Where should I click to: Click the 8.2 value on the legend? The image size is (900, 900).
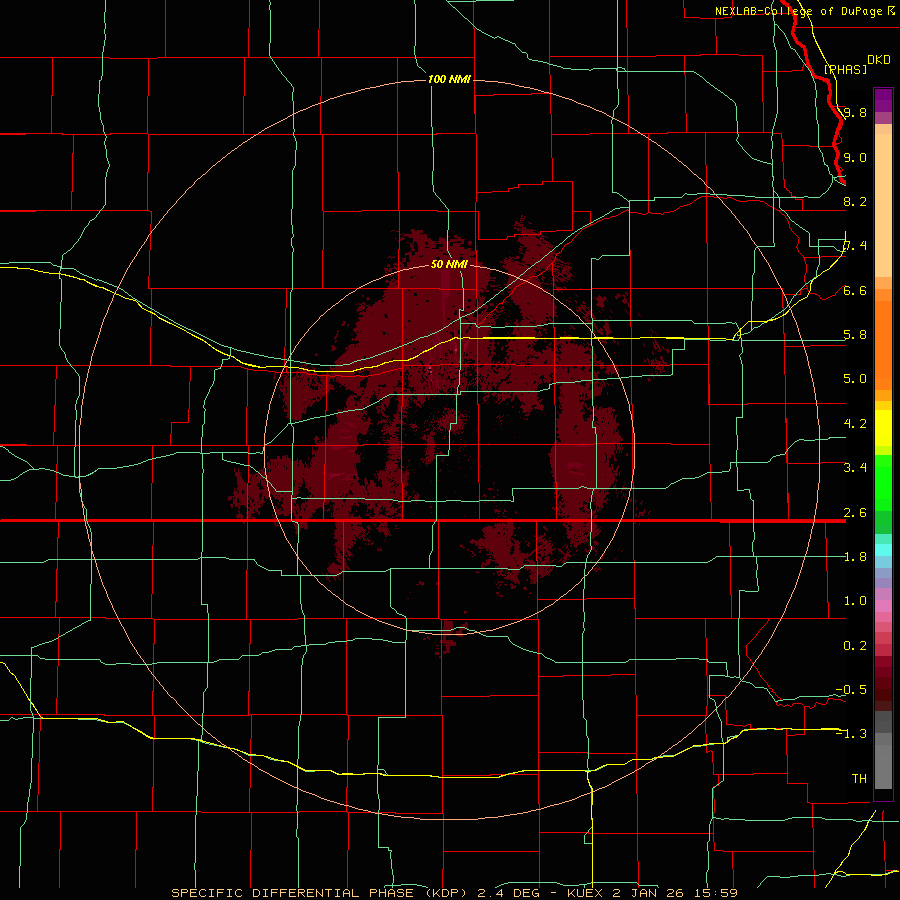855,201
